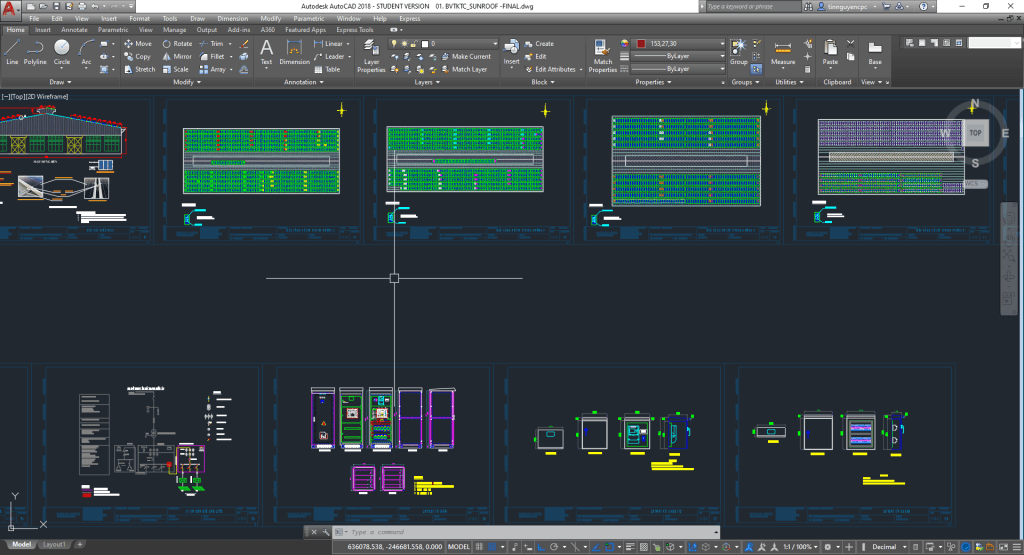This screenshot has height=555, width=1024.
Task: Open the Annotate ribbon tab
Action: (x=74, y=30)
